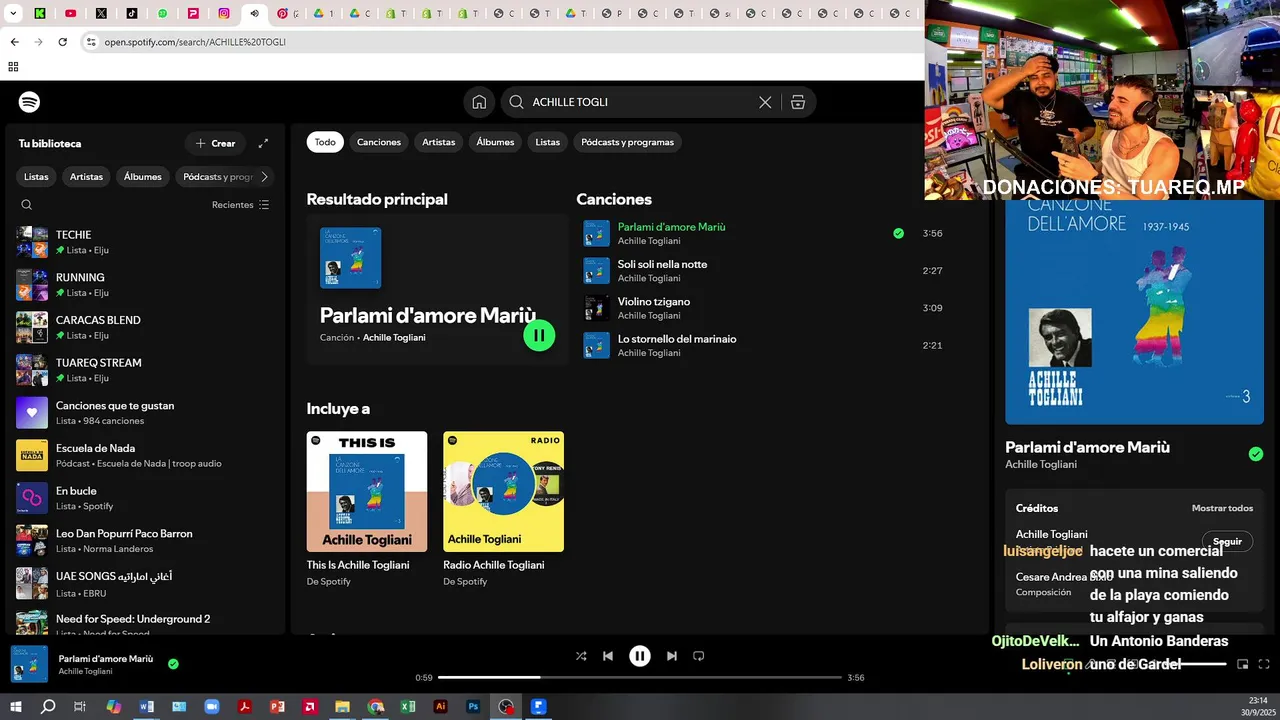
Task: Switch to the TikTok browser tab
Action: click(132, 14)
